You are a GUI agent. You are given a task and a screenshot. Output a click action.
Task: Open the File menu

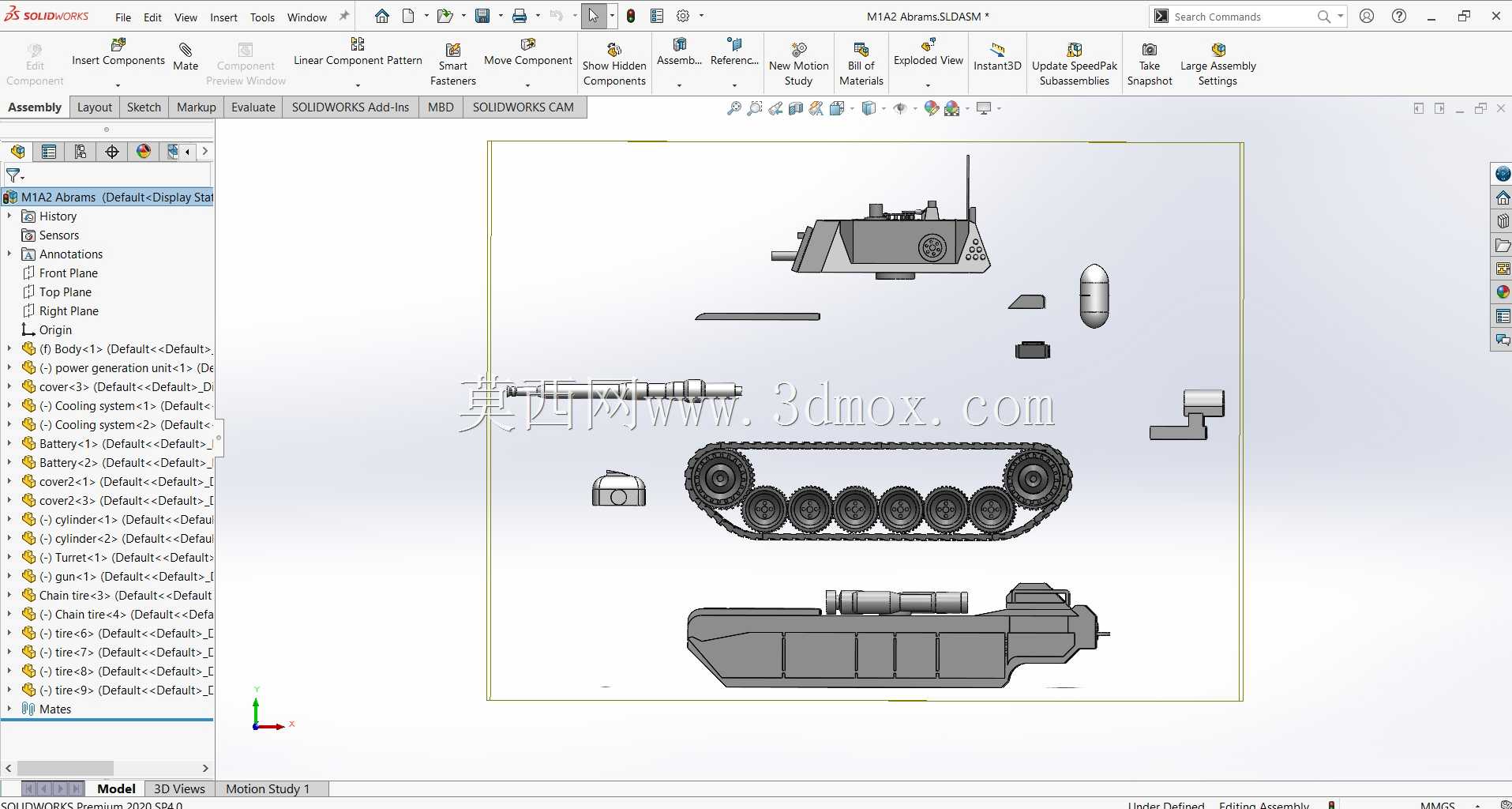click(123, 17)
